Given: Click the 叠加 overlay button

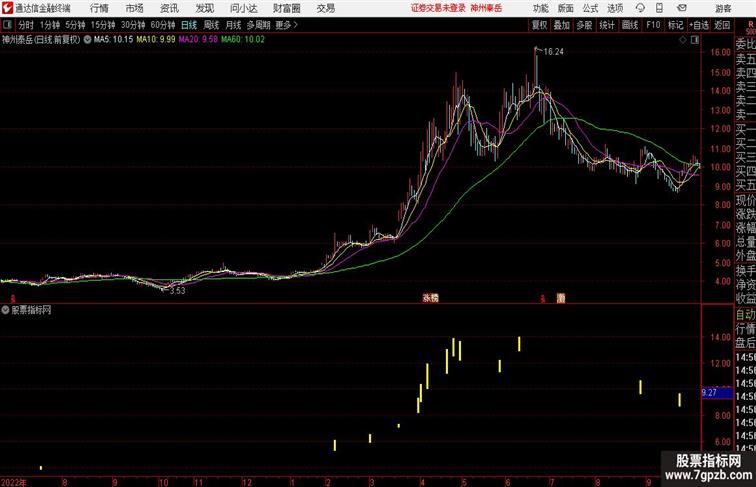Looking at the screenshot, I should tap(562, 25).
